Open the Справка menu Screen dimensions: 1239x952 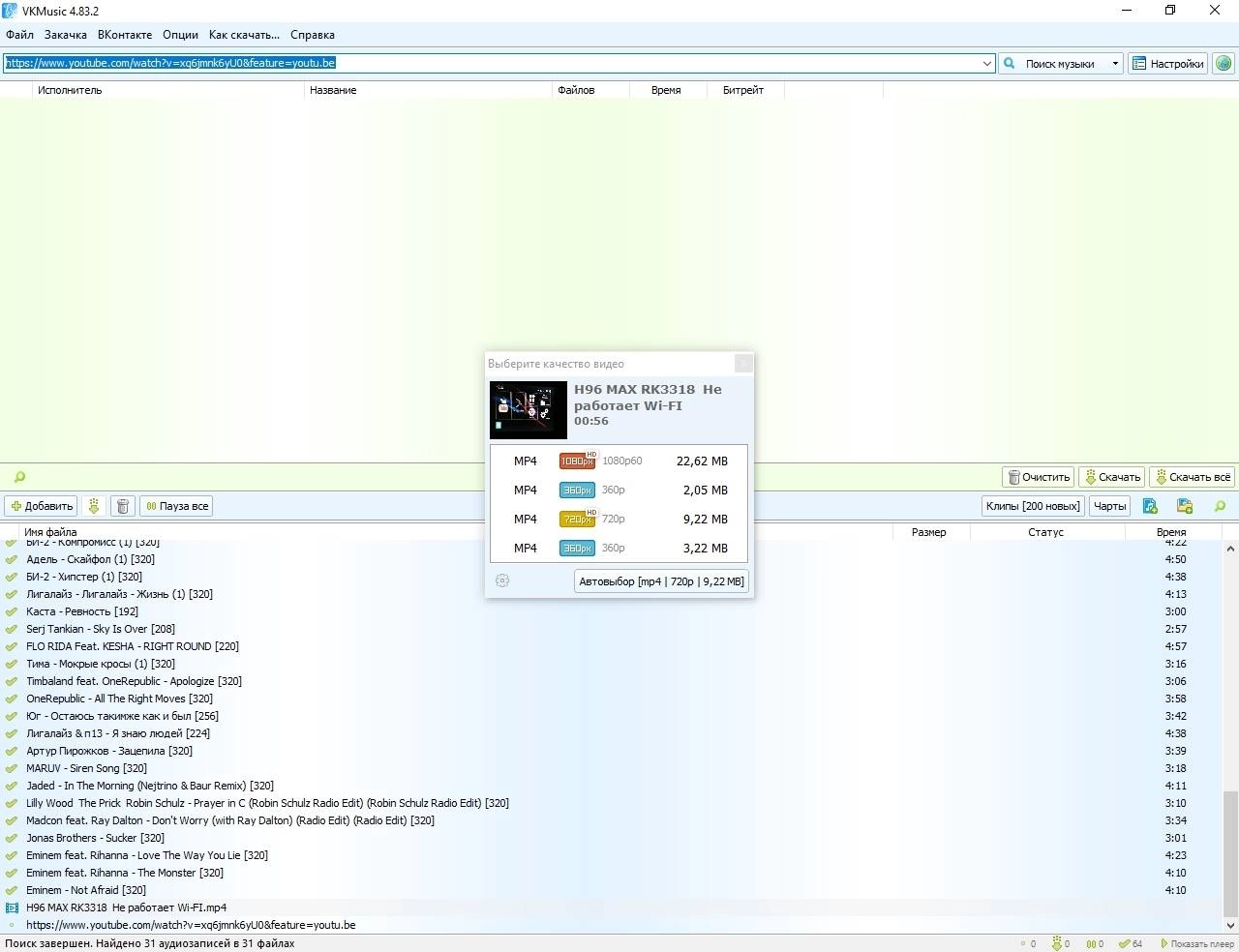click(313, 35)
